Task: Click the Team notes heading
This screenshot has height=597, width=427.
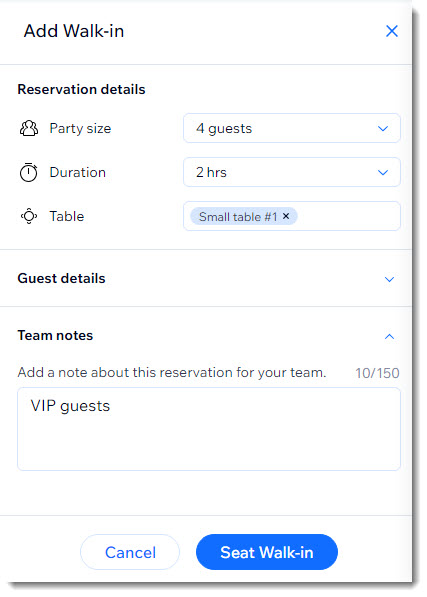Action: (55, 335)
